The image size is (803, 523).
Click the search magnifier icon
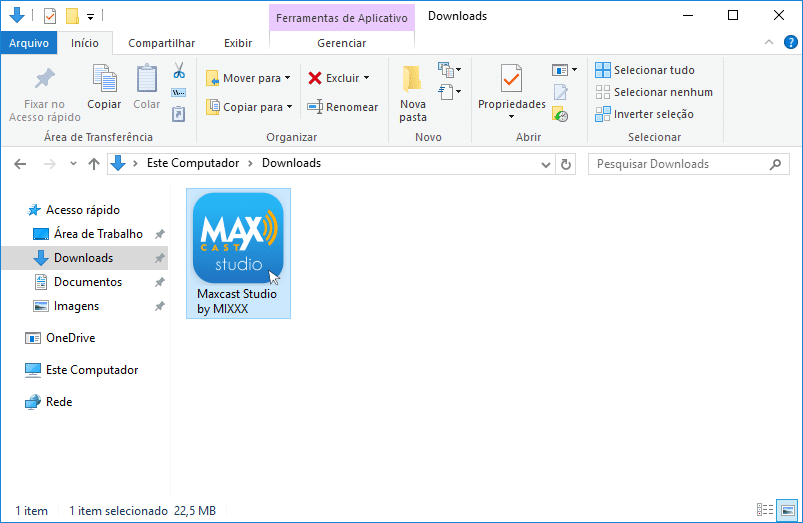point(776,164)
